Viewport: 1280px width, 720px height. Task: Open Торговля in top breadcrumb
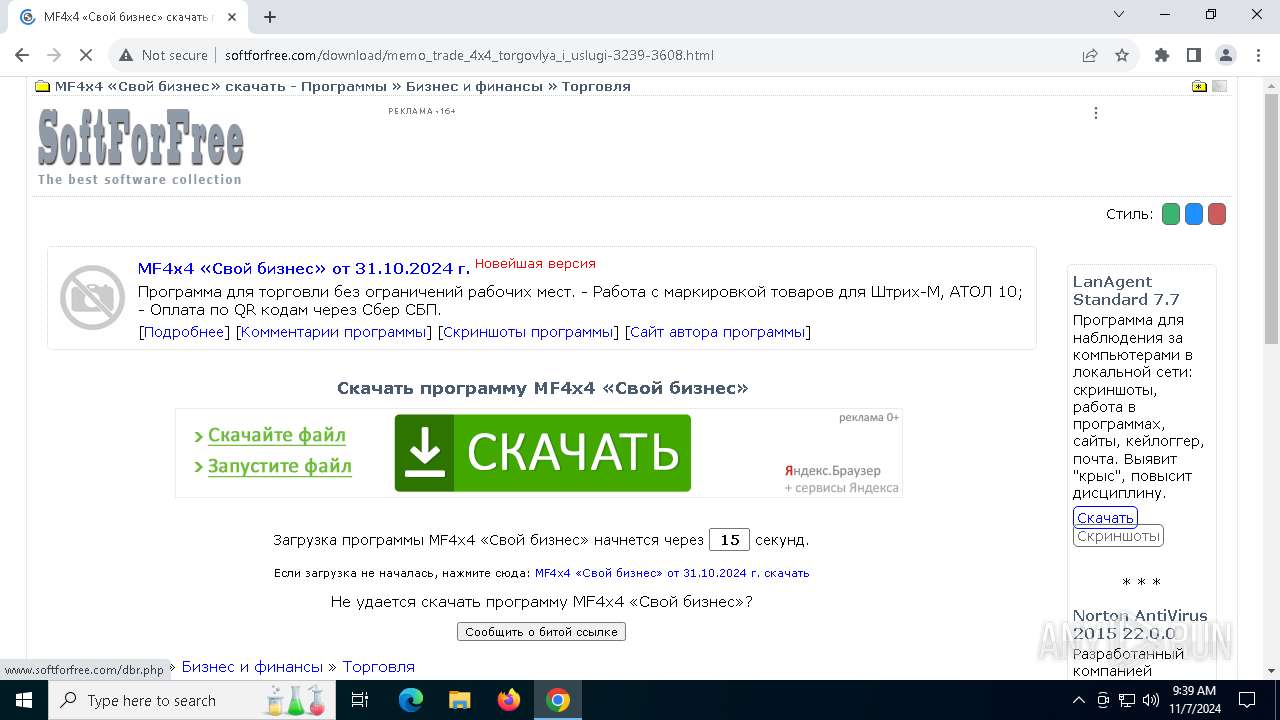click(x=596, y=86)
